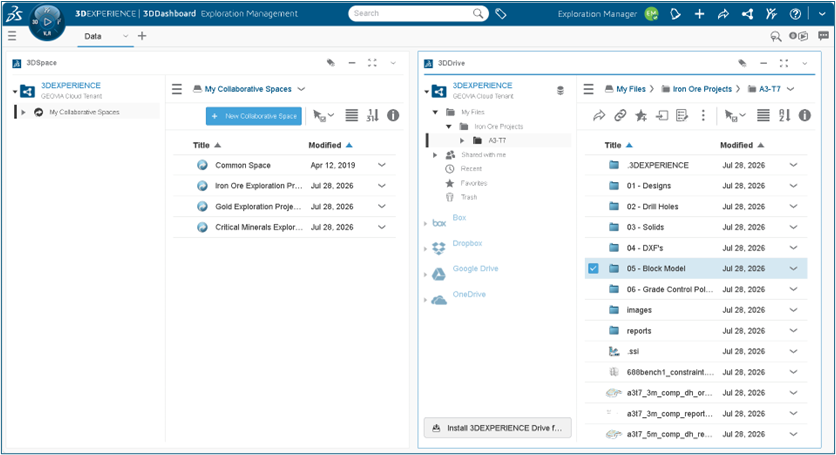Open Common Space row chevron menu
Viewport: 836px width, 455px height.
(x=382, y=165)
